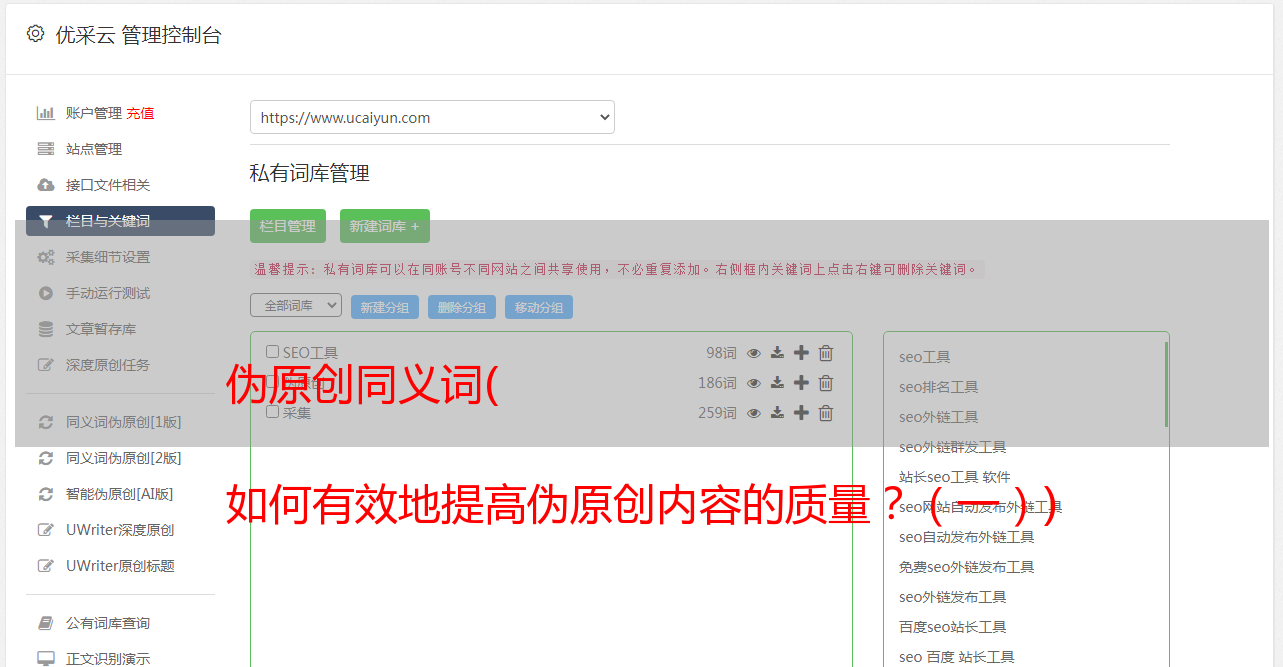Add keywords to the 采集 library (plus icon)
Image resolution: width=1283 pixels, height=667 pixels.
coord(801,413)
